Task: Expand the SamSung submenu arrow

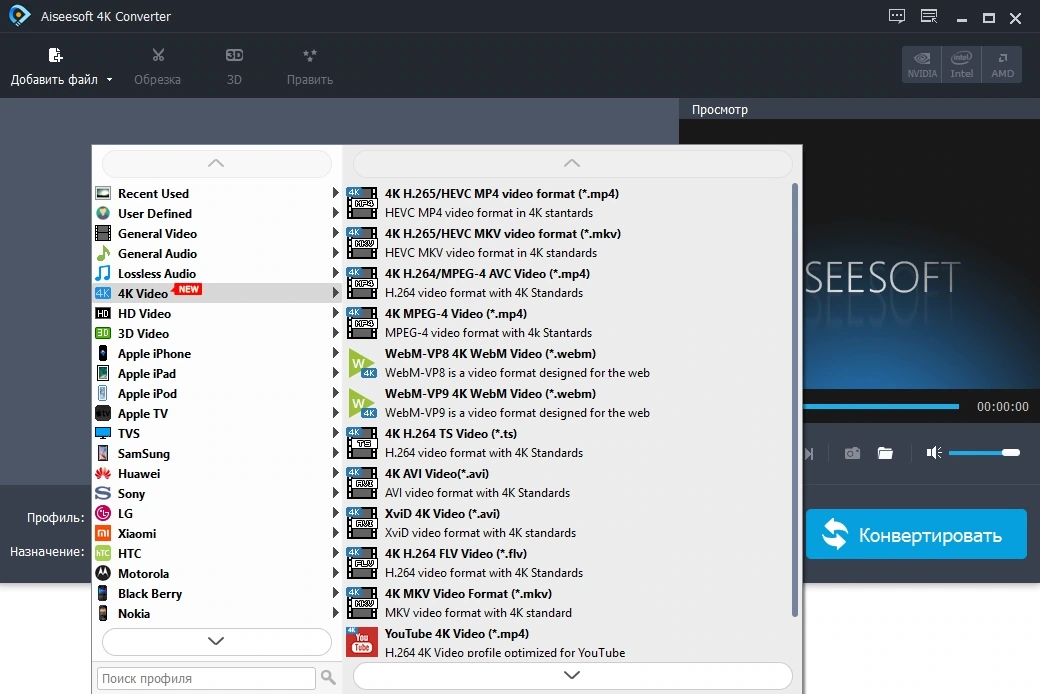Action: tap(335, 453)
